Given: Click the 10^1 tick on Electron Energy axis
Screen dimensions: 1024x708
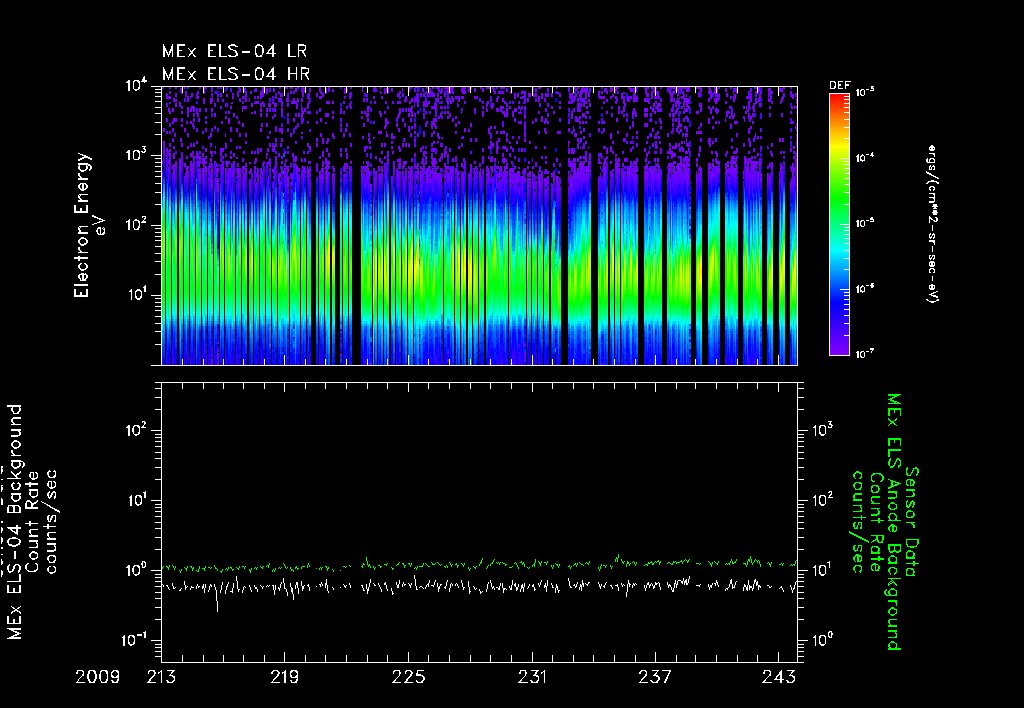Looking at the screenshot, I should pyautogui.click(x=137, y=295).
